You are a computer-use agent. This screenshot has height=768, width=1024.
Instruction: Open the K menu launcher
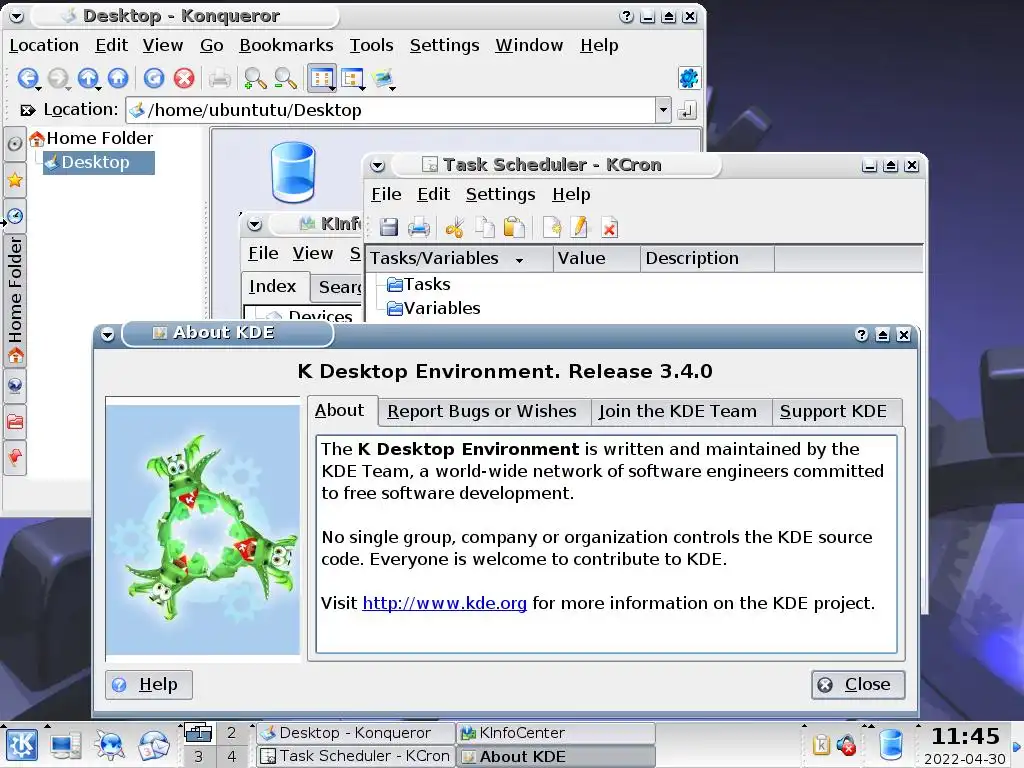pos(22,745)
